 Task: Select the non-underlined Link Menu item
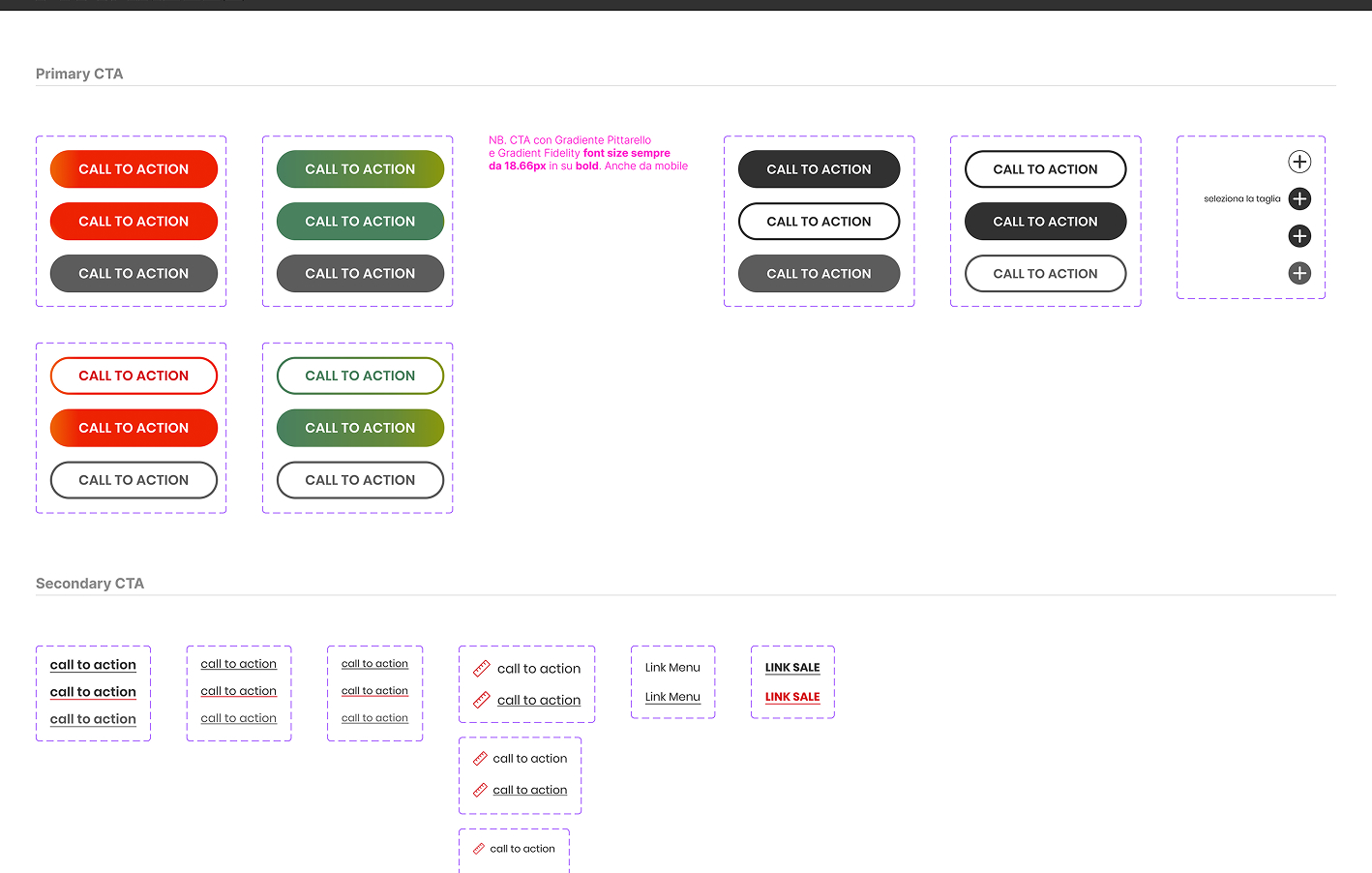[x=672, y=668]
